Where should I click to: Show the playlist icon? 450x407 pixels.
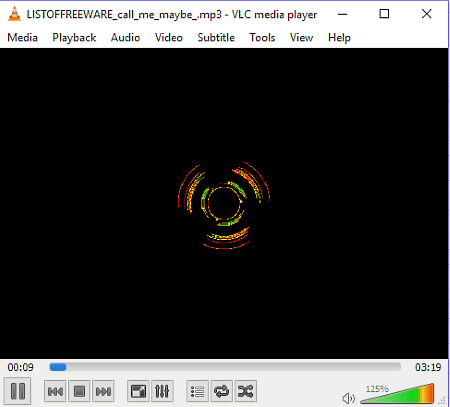pos(198,391)
